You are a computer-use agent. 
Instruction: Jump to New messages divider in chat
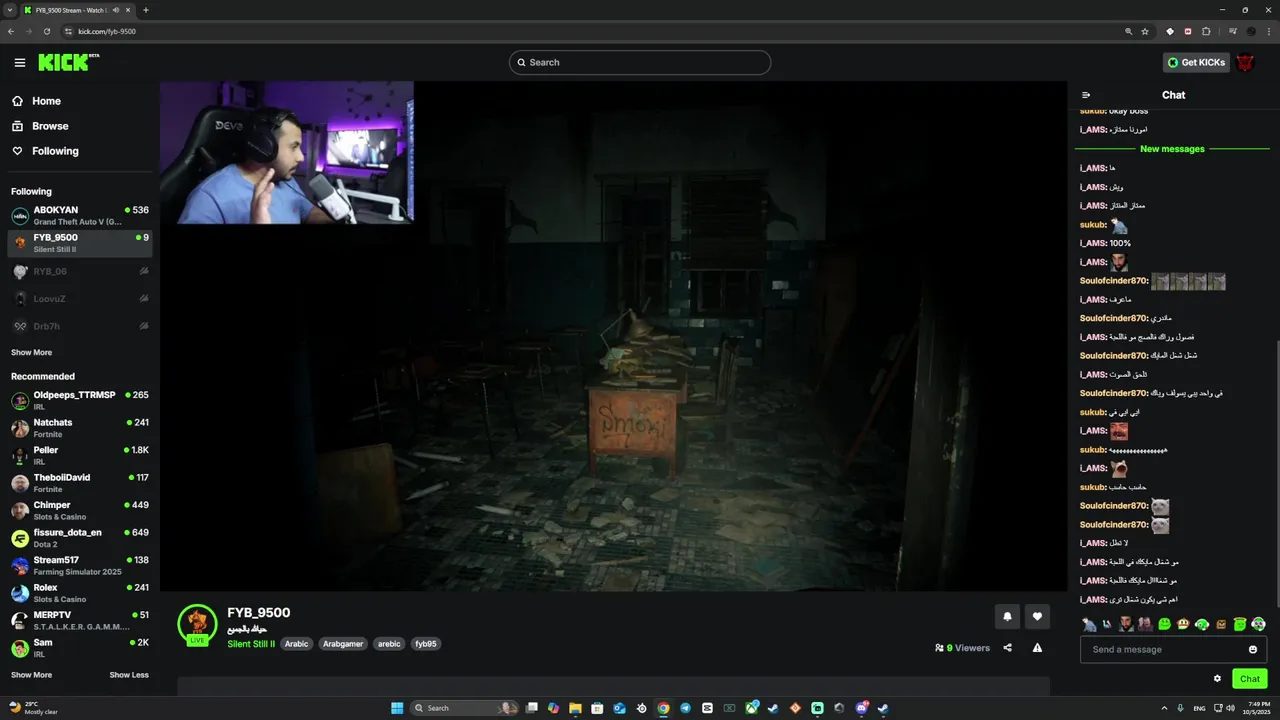coord(1172,149)
